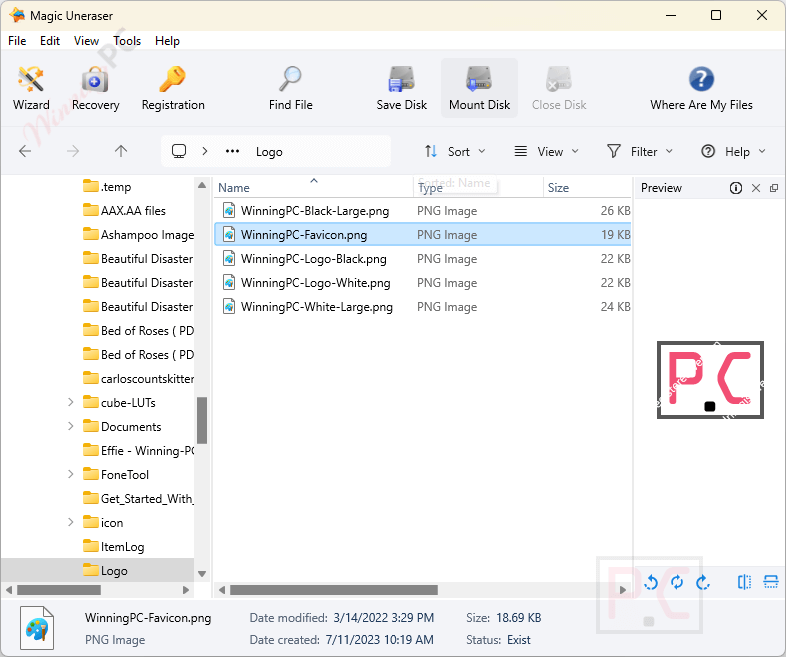The width and height of the screenshot is (786, 657).
Task: Click the preview info icon
Action: (x=735, y=188)
